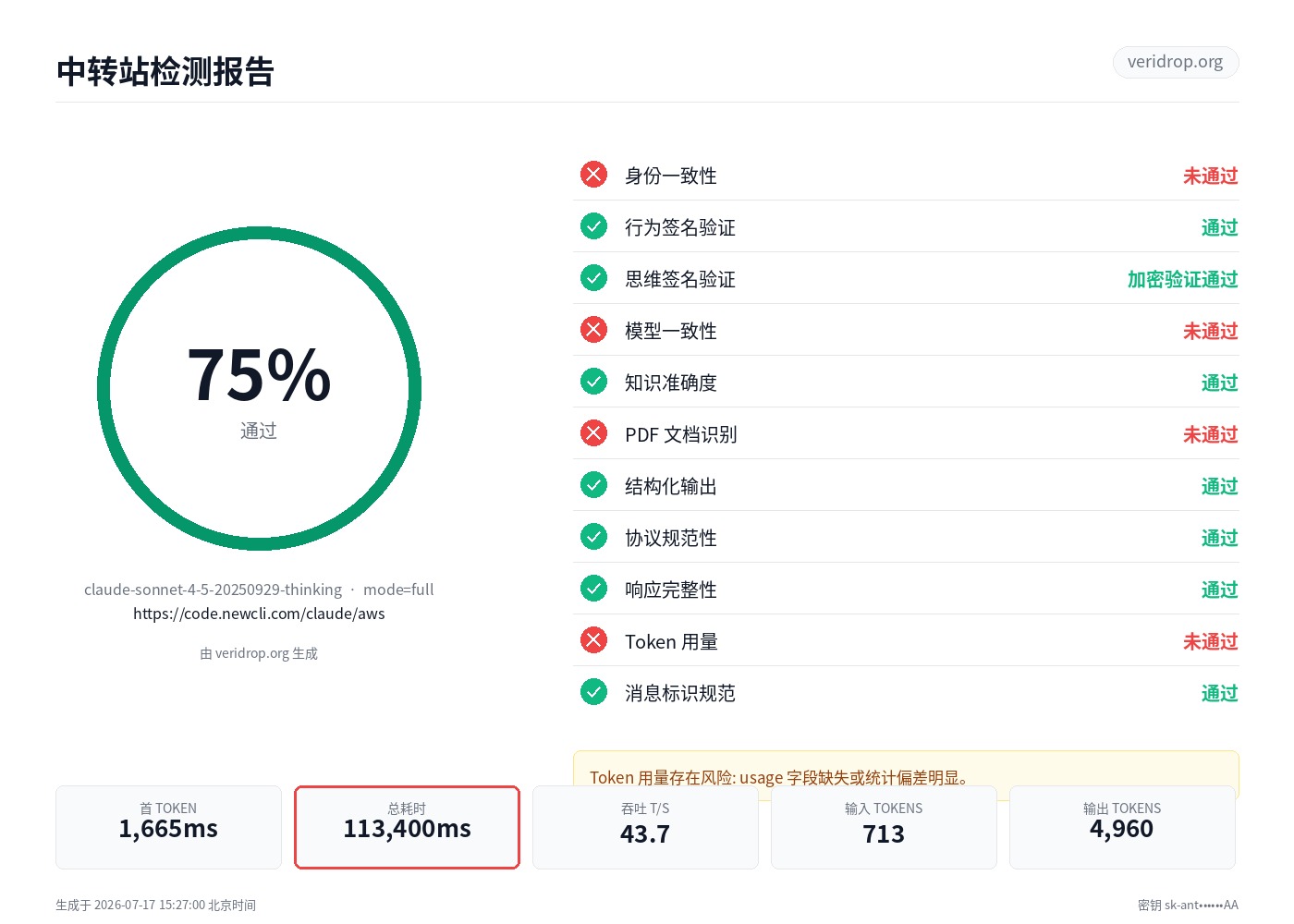The width and height of the screenshot is (1294, 924).
Task: Click the 75% circular score ring
Action: click(x=259, y=389)
